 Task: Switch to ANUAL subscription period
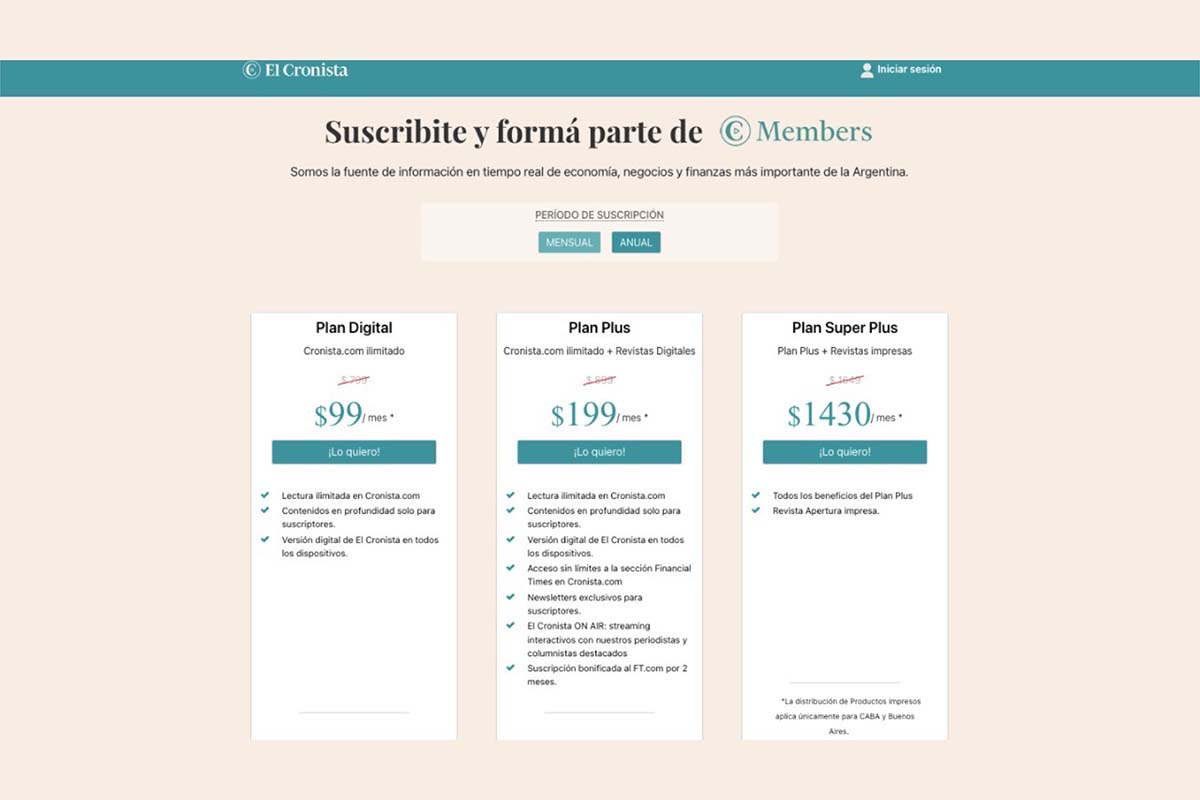coord(636,242)
